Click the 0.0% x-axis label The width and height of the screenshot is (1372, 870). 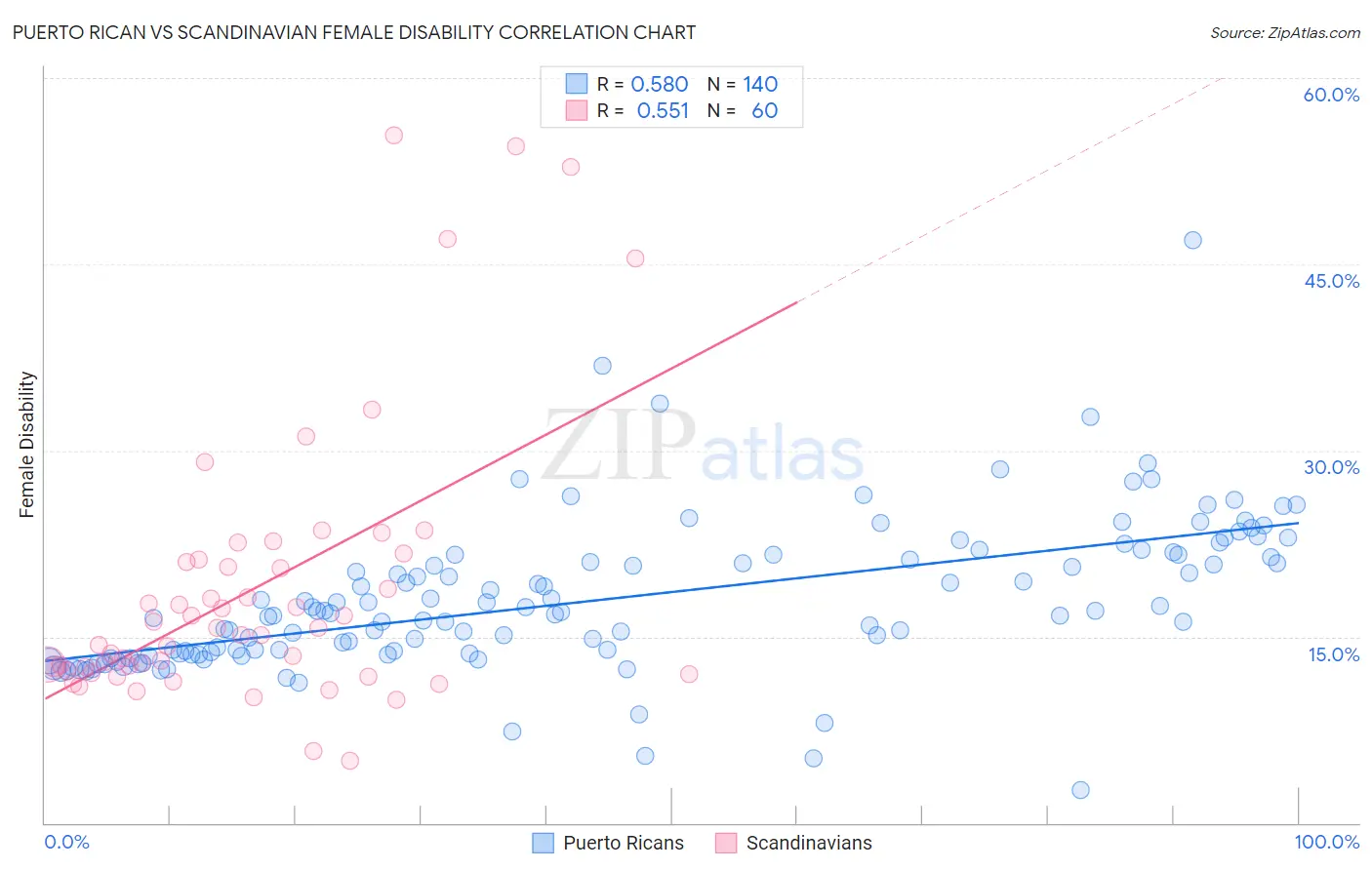point(67,842)
